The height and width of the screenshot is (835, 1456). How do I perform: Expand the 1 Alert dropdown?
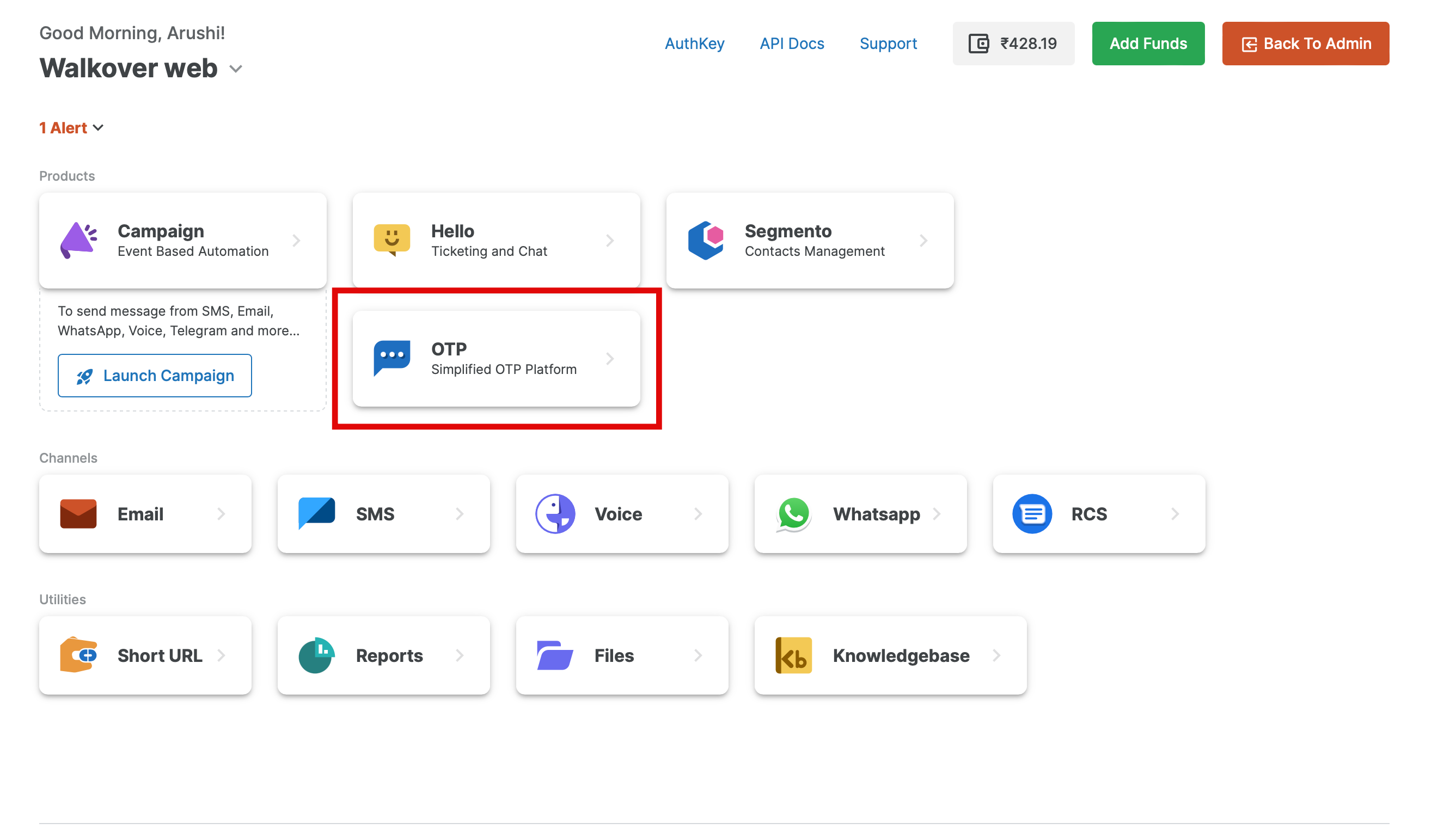point(98,127)
